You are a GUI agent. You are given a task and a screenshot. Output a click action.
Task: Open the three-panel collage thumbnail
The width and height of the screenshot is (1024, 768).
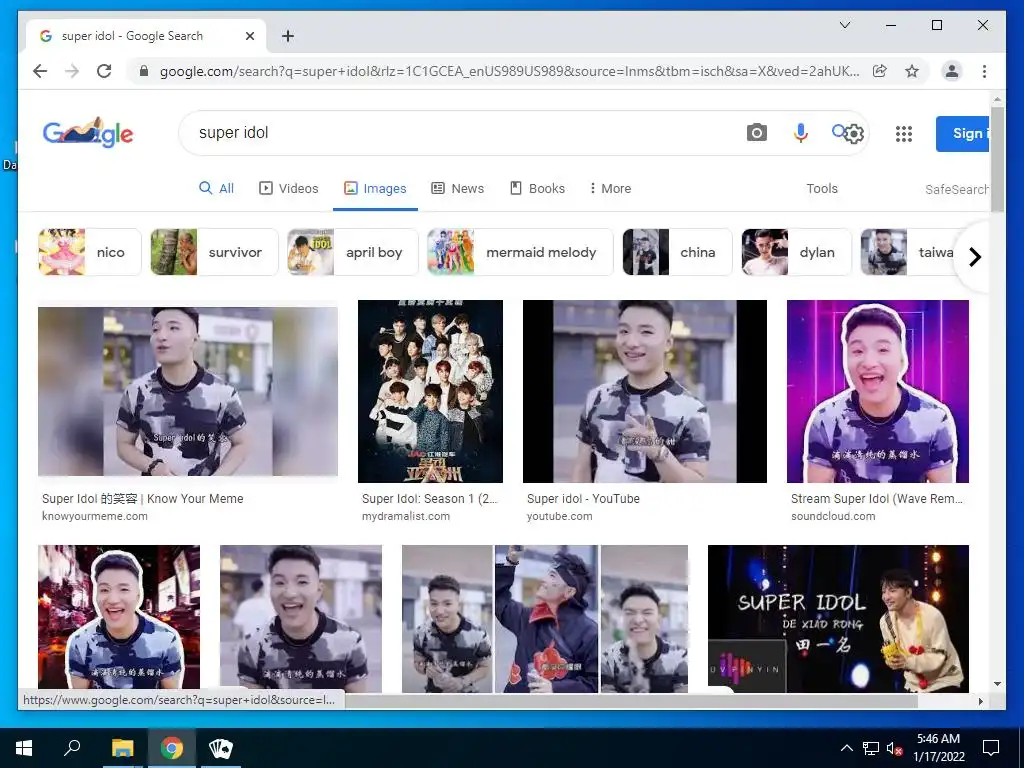(x=545, y=618)
